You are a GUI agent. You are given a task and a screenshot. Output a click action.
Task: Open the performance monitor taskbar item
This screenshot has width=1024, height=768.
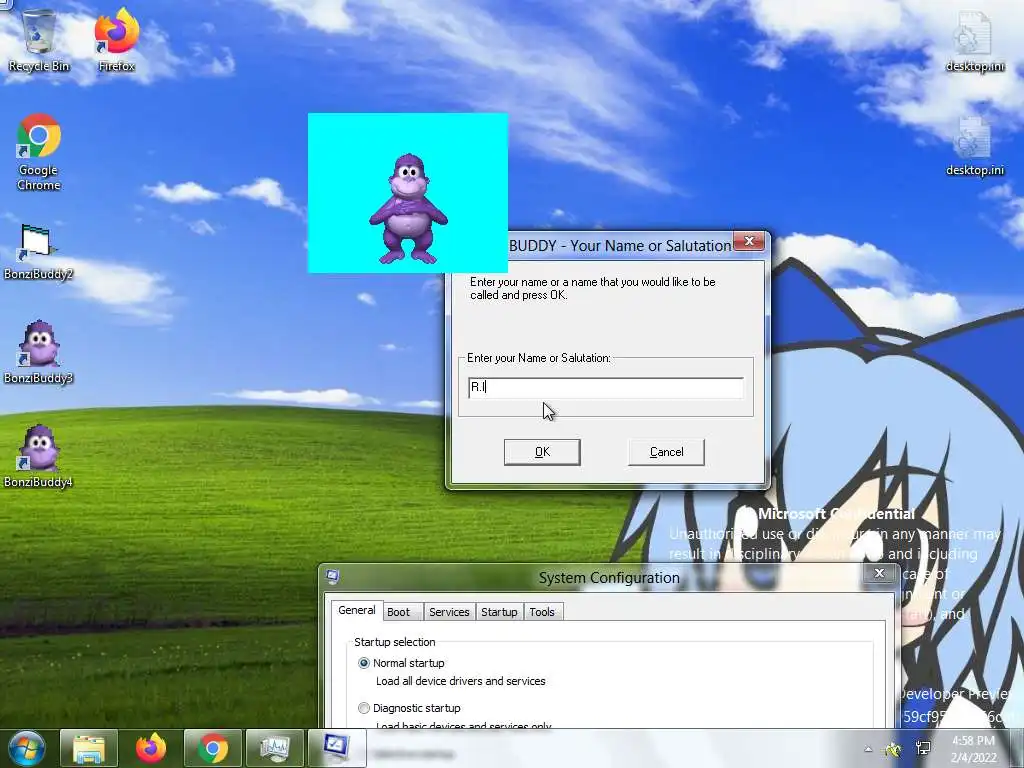click(x=275, y=748)
